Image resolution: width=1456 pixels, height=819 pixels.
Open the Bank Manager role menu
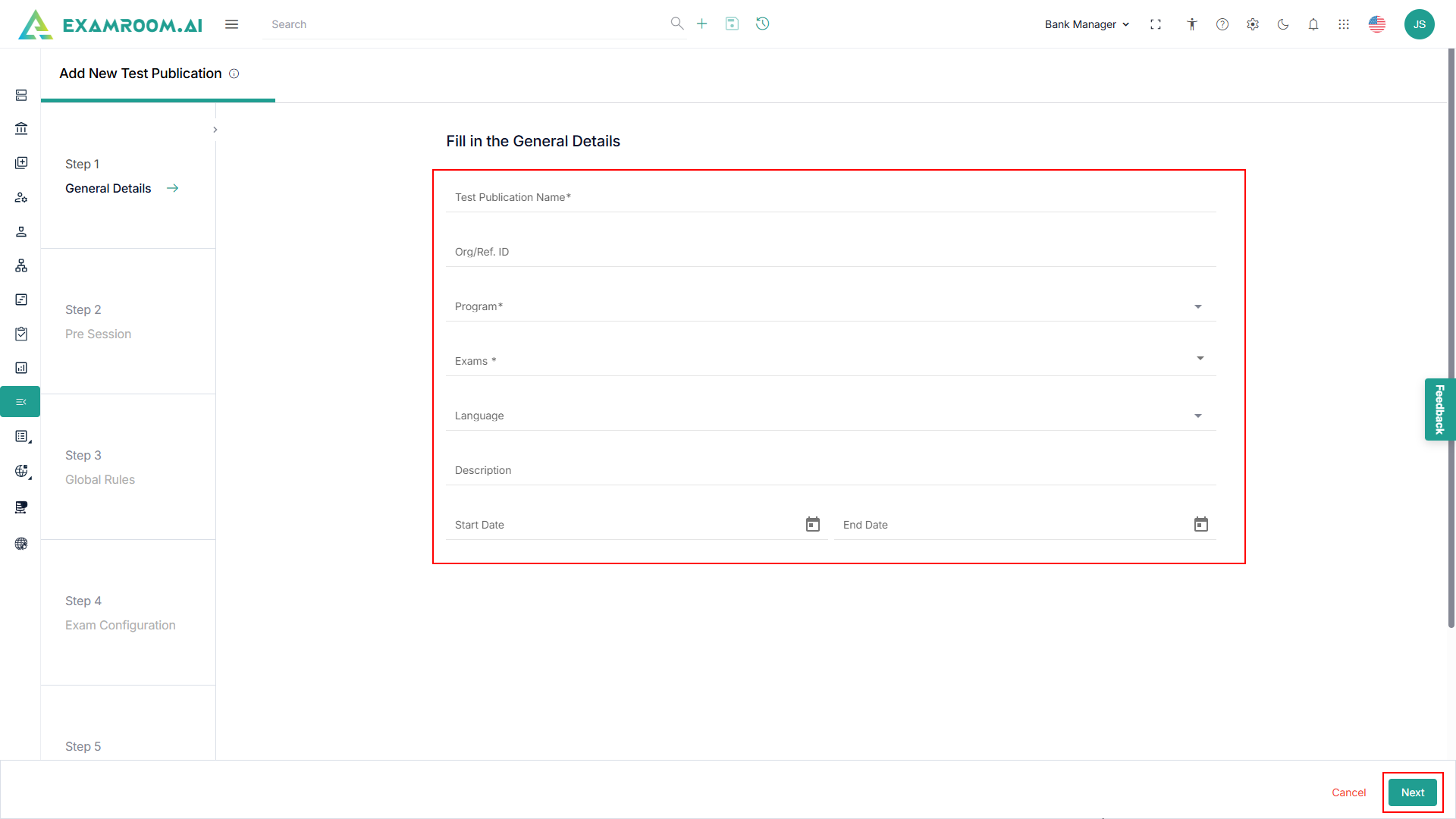click(1087, 24)
